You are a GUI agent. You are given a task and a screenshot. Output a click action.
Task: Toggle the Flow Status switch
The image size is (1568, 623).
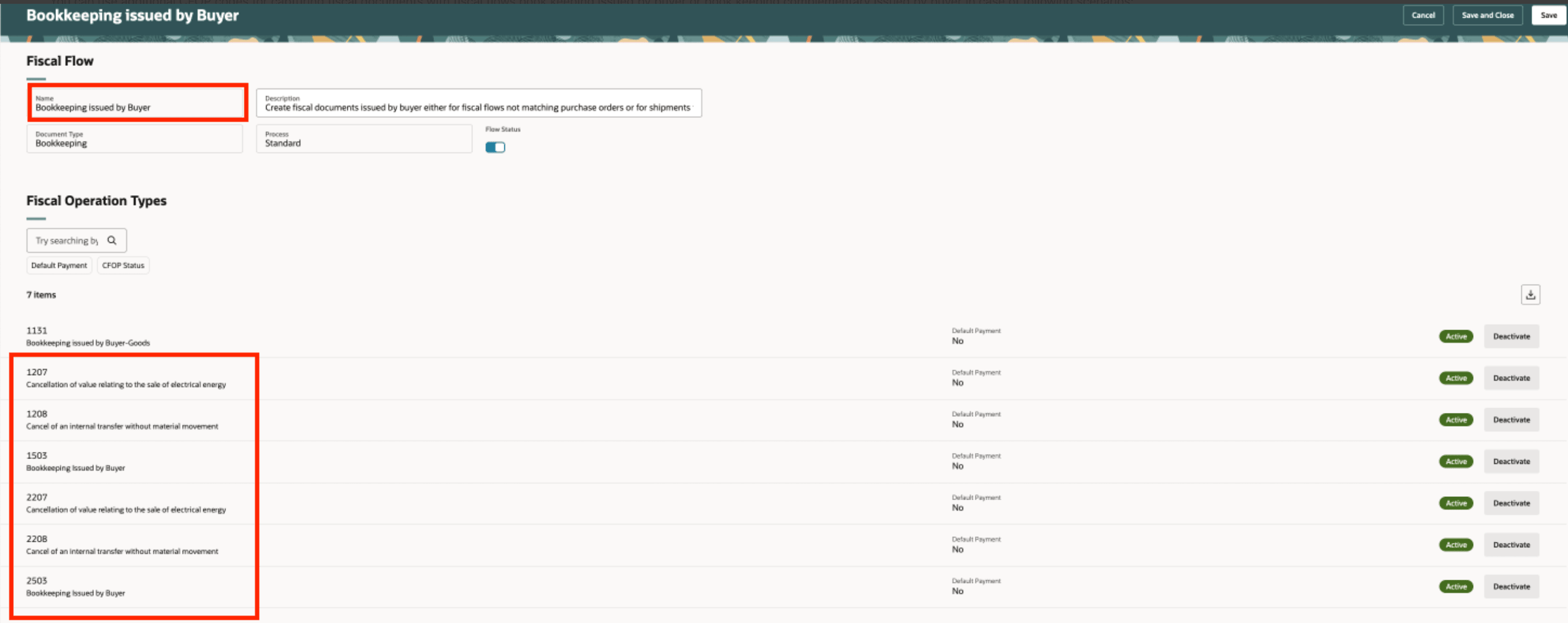(495, 147)
